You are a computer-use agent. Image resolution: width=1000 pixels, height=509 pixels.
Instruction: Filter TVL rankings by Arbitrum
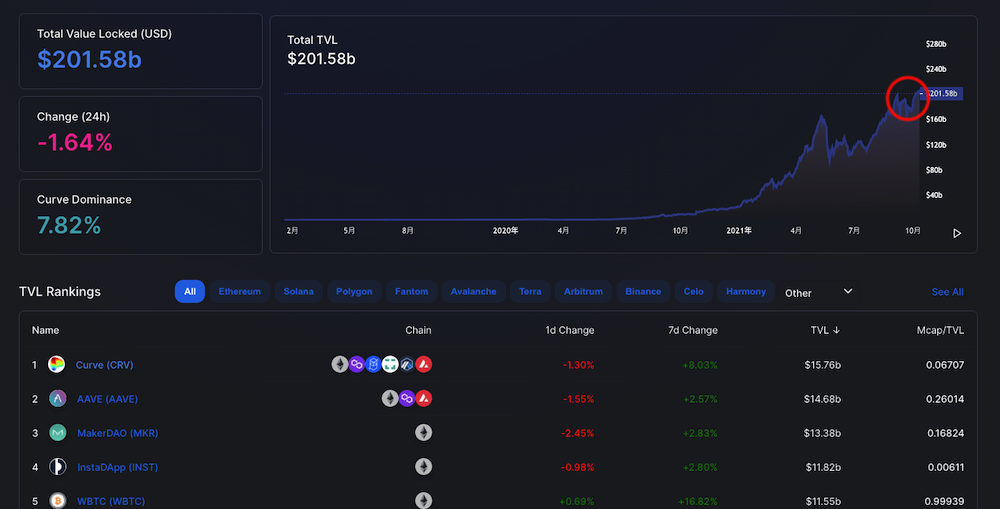click(x=583, y=291)
